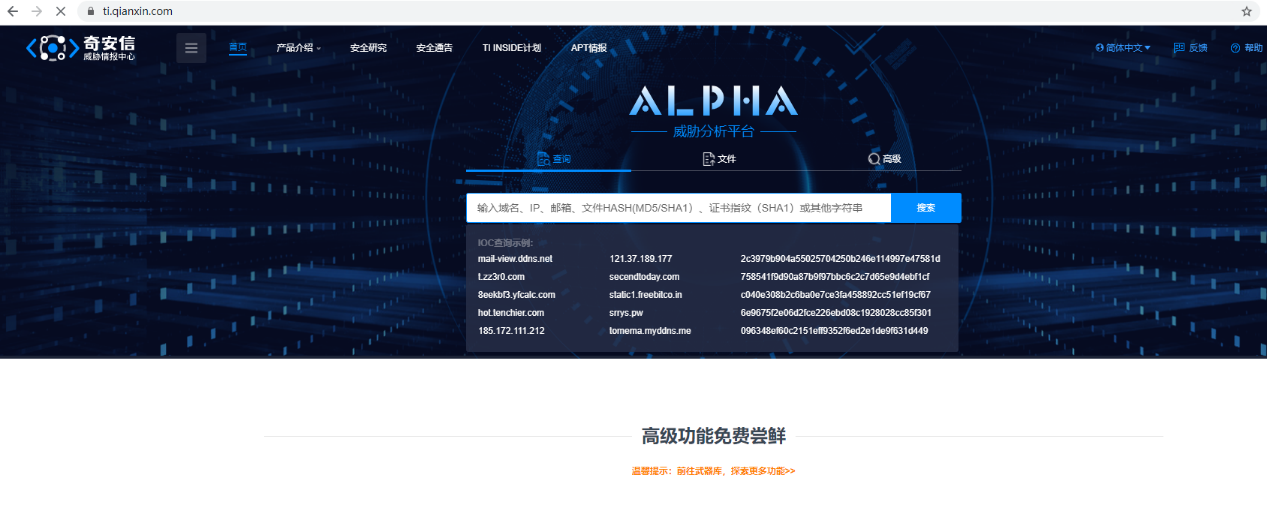Image resolution: width=1267 pixels, height=517 pixels.
Task: Click the browser forward arrow
Action: (37, 11)
